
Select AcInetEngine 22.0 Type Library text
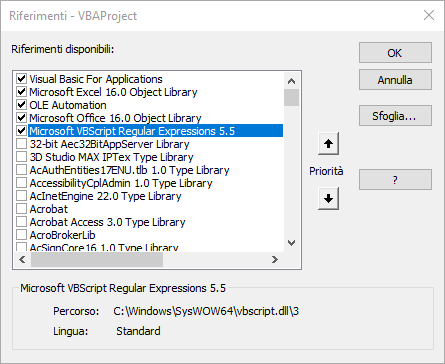[105, 196]
